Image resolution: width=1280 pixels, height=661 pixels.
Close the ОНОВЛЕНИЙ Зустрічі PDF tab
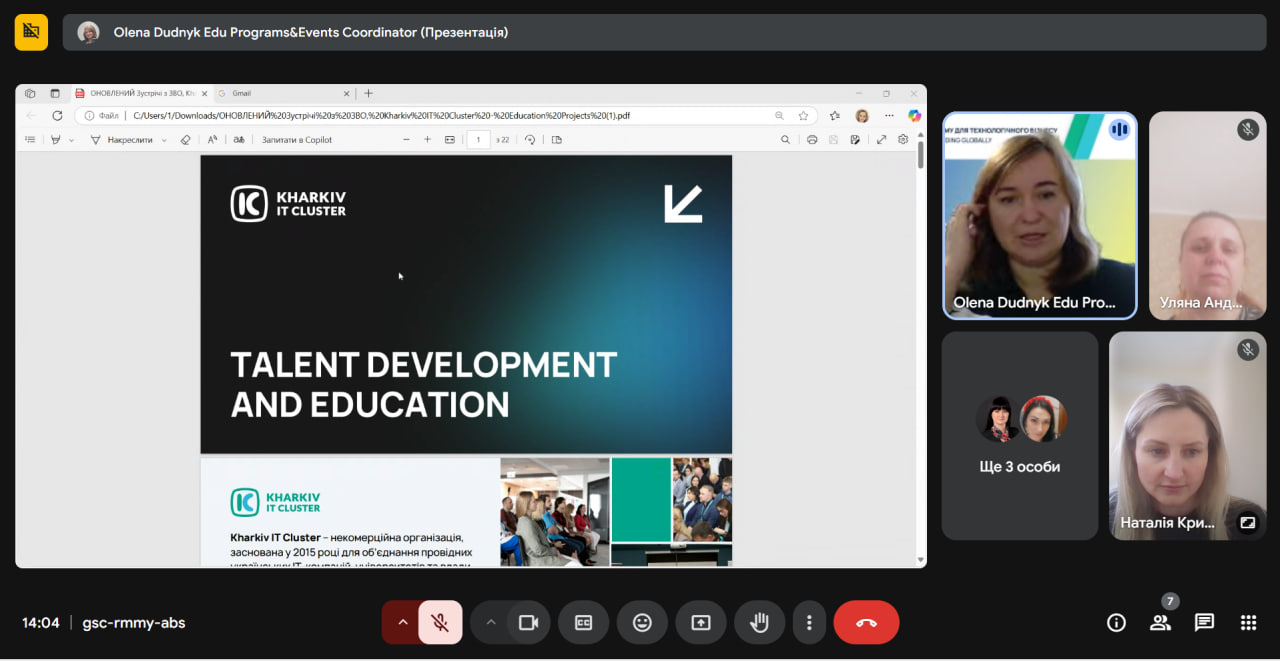204,93
